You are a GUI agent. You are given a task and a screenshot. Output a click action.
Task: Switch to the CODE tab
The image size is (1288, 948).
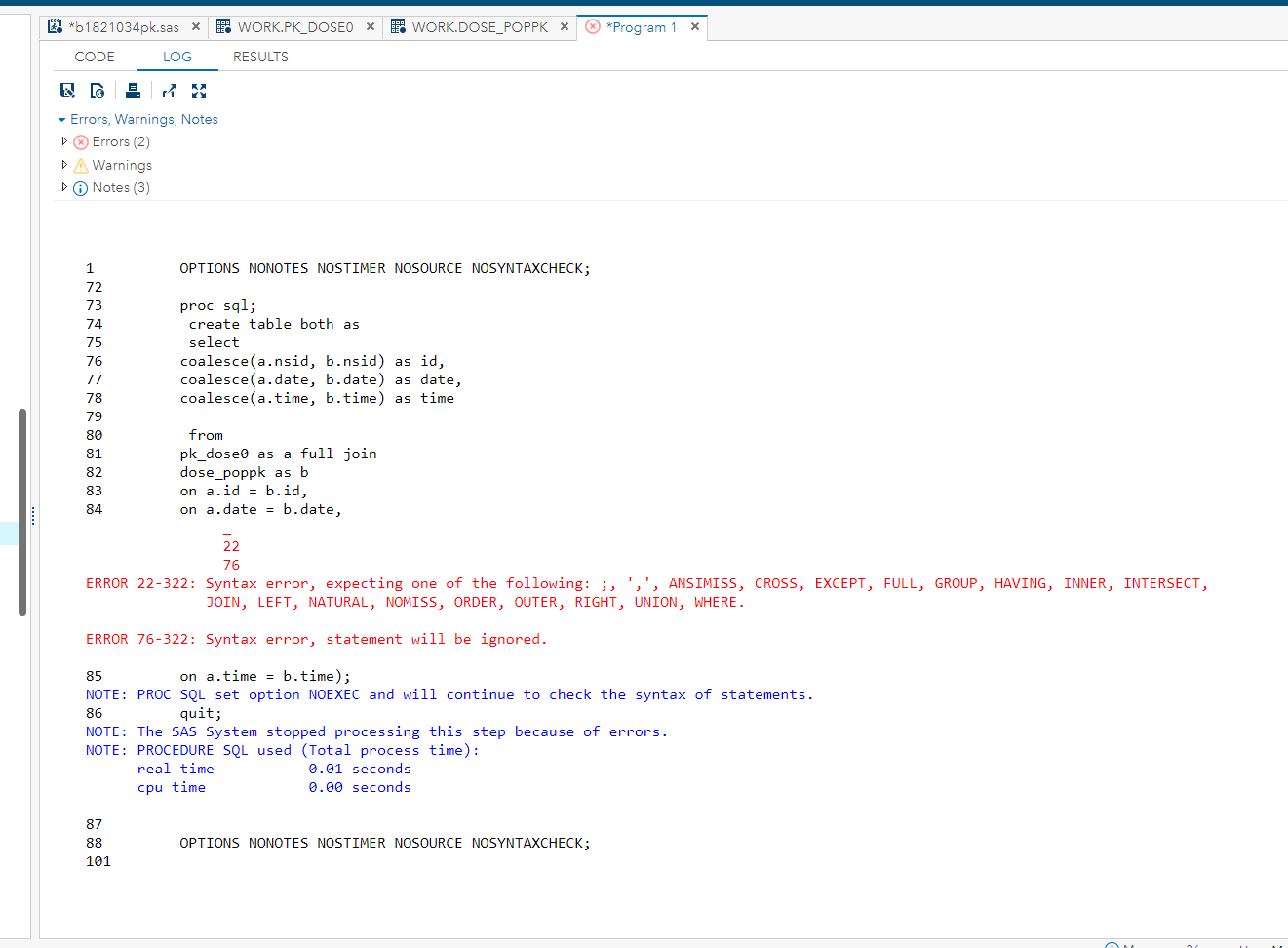coord(95,57)
